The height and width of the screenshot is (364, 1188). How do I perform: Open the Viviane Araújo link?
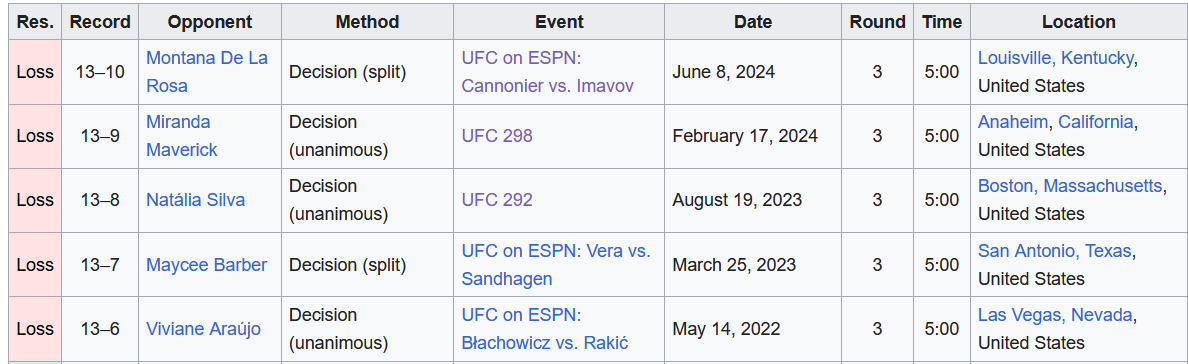[x=203, y=329]
